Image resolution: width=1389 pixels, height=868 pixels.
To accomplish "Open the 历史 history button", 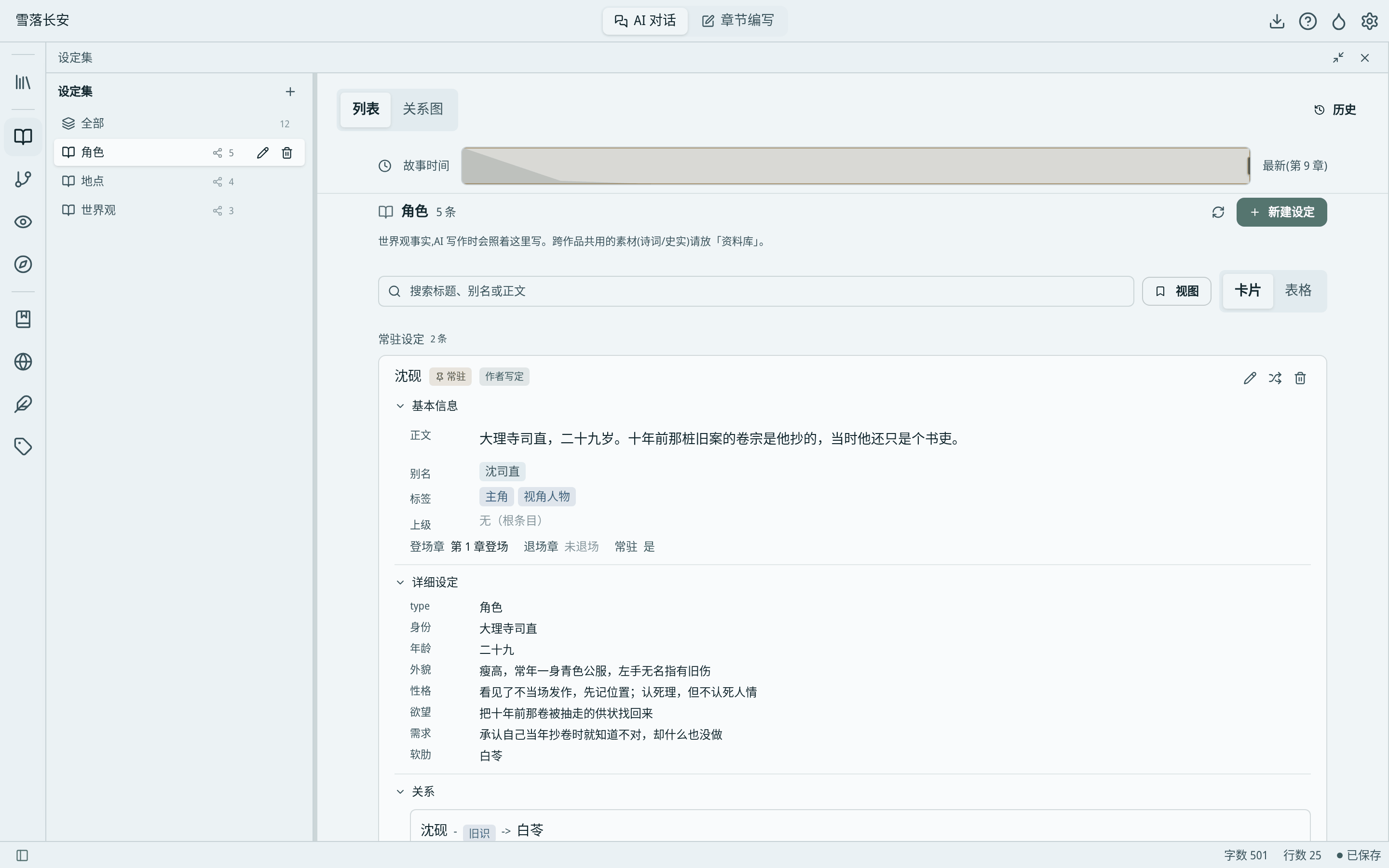I will coord(1335,109).
